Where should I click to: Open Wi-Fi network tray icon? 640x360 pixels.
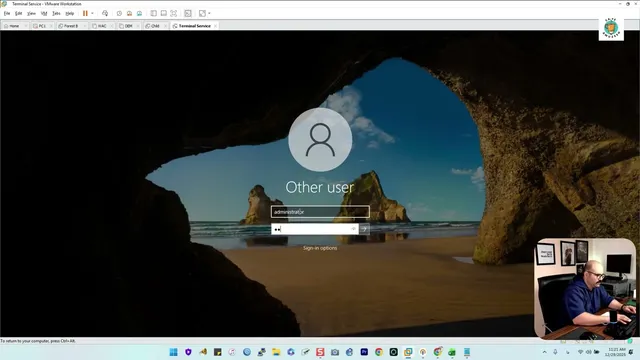pos(580,352)
